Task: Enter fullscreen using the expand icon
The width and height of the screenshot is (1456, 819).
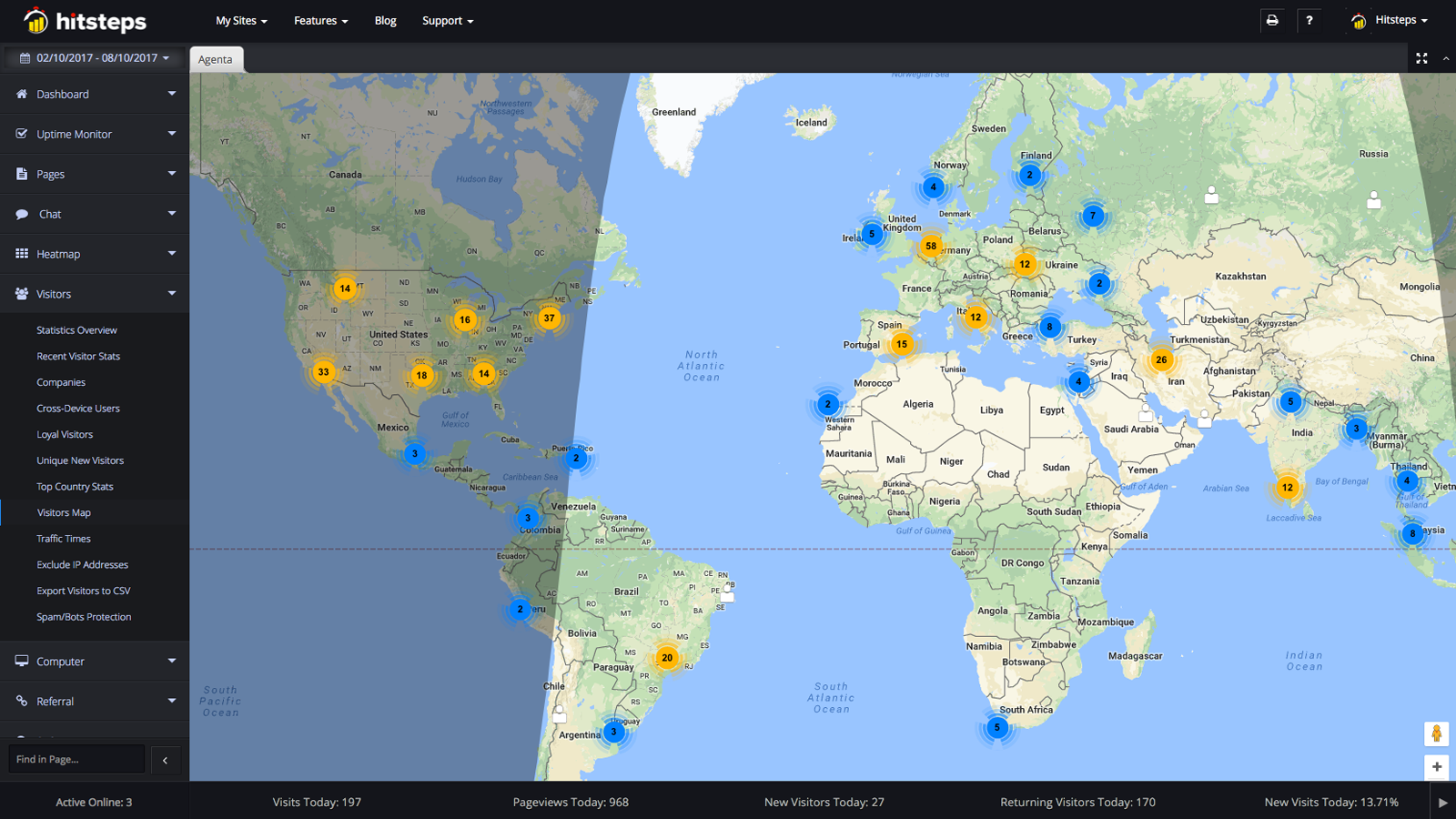Action: pyautogui.click(x=1421, y=57)
